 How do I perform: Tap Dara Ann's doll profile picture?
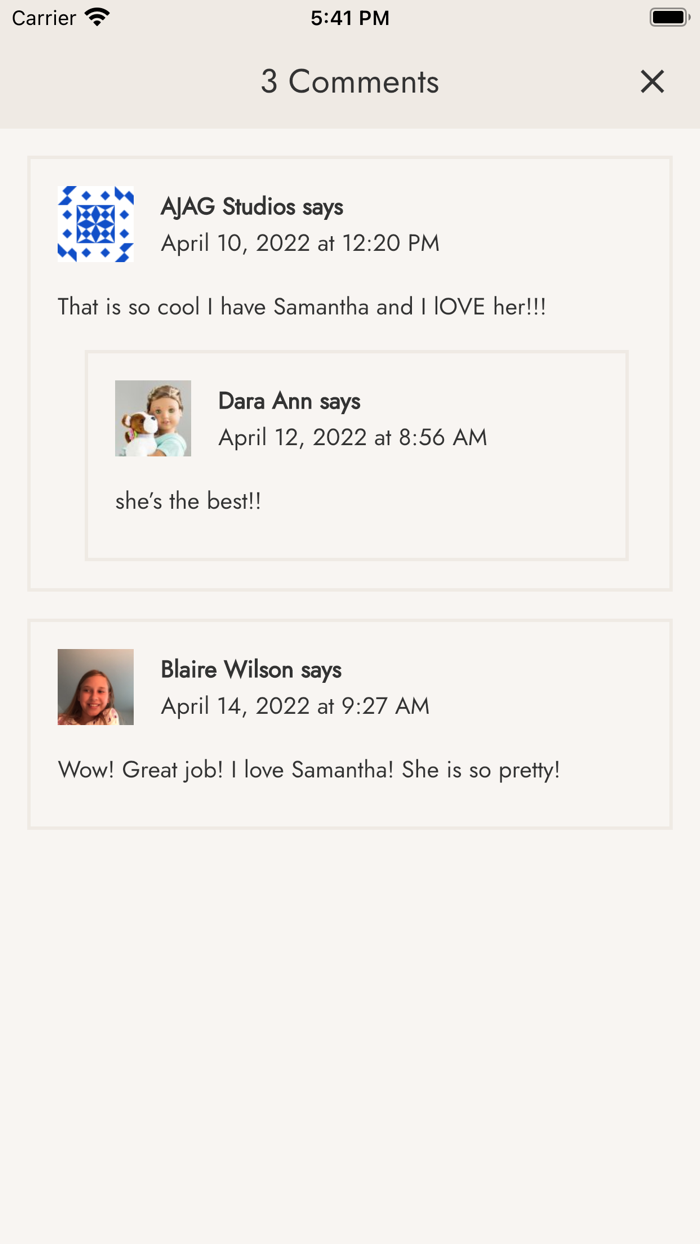[x=153, y=418]
